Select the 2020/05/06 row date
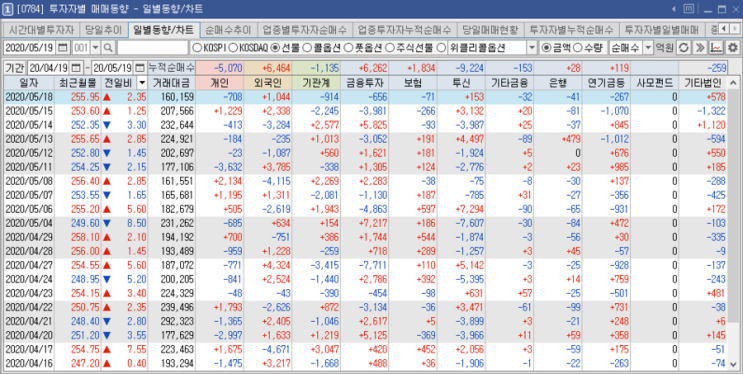 pos(28,209)
